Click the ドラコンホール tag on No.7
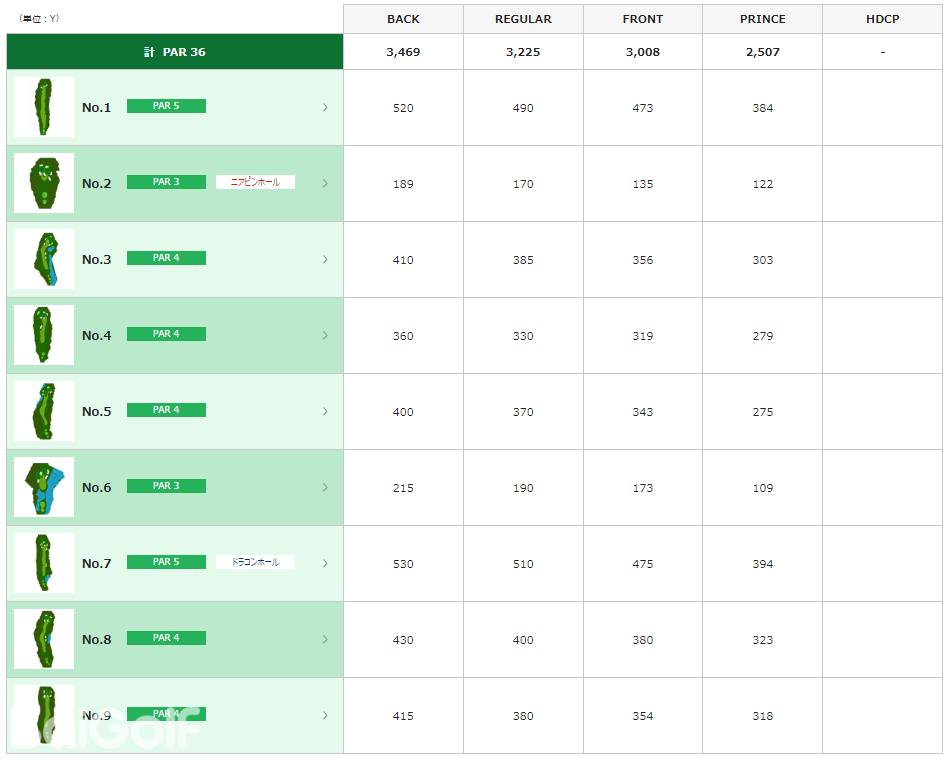This screenshot has width=948, height=759. tap(255, 562)
